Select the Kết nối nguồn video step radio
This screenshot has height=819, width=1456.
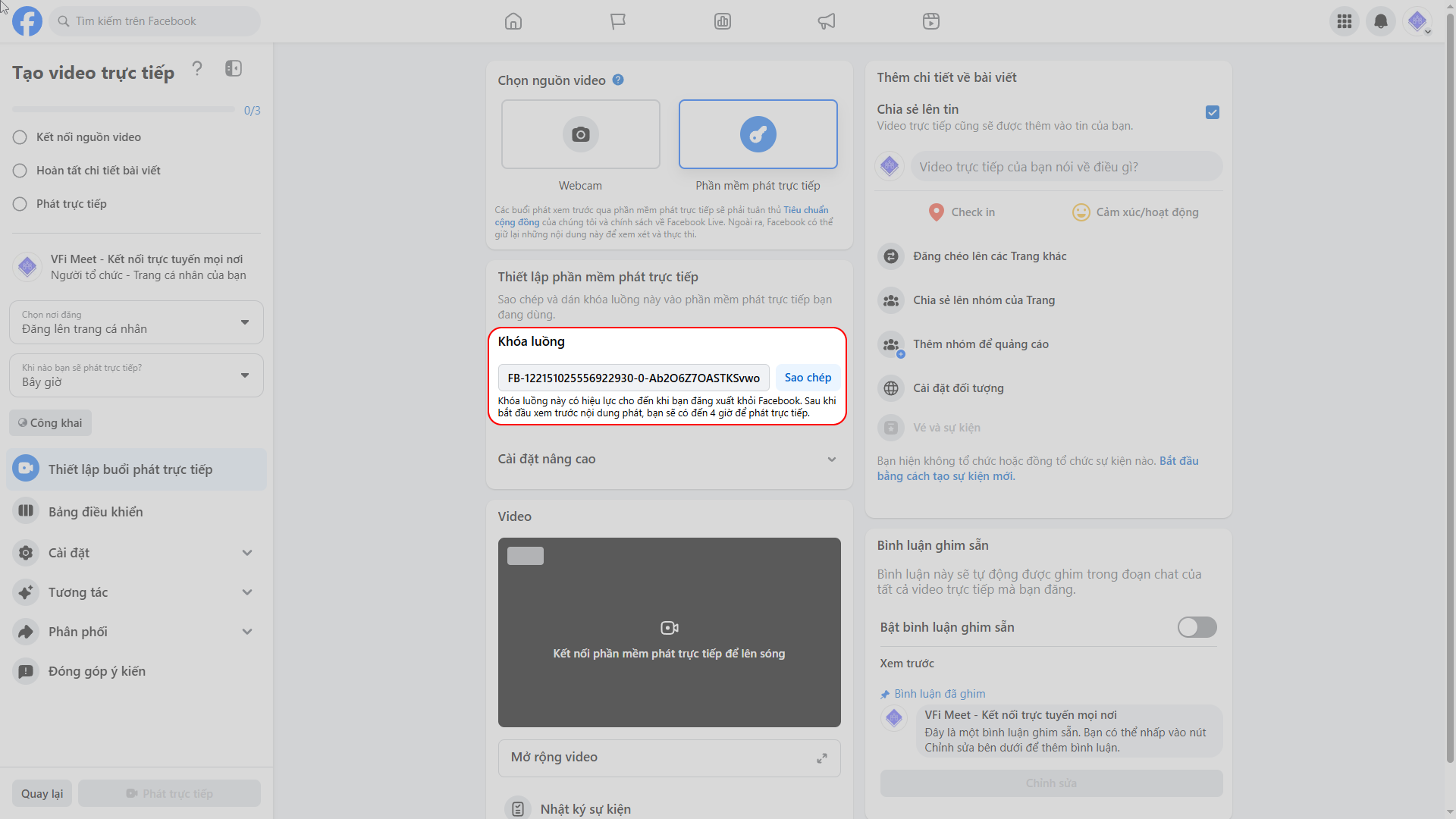(x=20, y=137)
